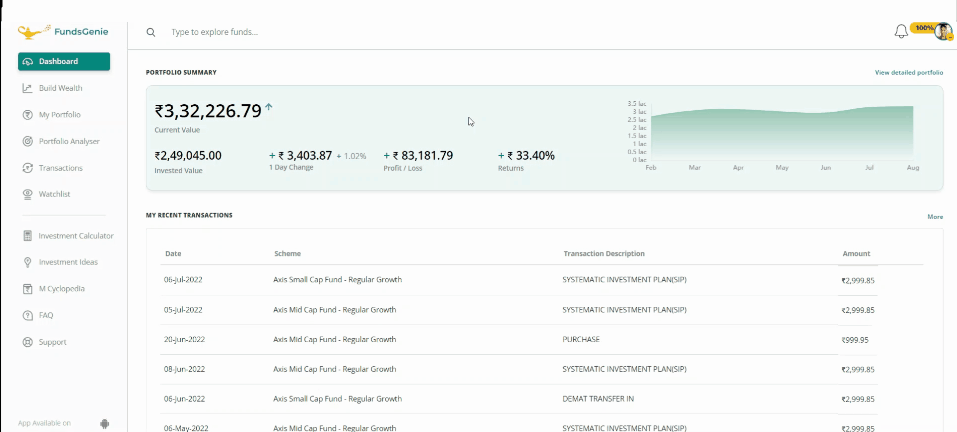
Task: Click the Support headset icon
Action: (x=27, y=342)
